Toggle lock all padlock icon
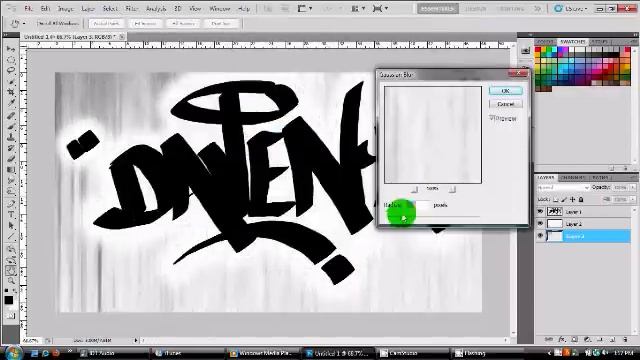Screen dimensions: 640x360 581,200
